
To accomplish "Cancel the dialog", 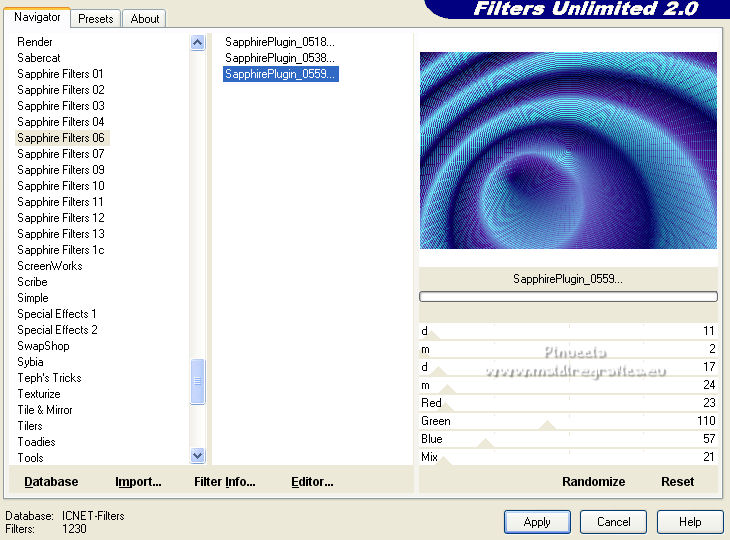I will (614, 522).
